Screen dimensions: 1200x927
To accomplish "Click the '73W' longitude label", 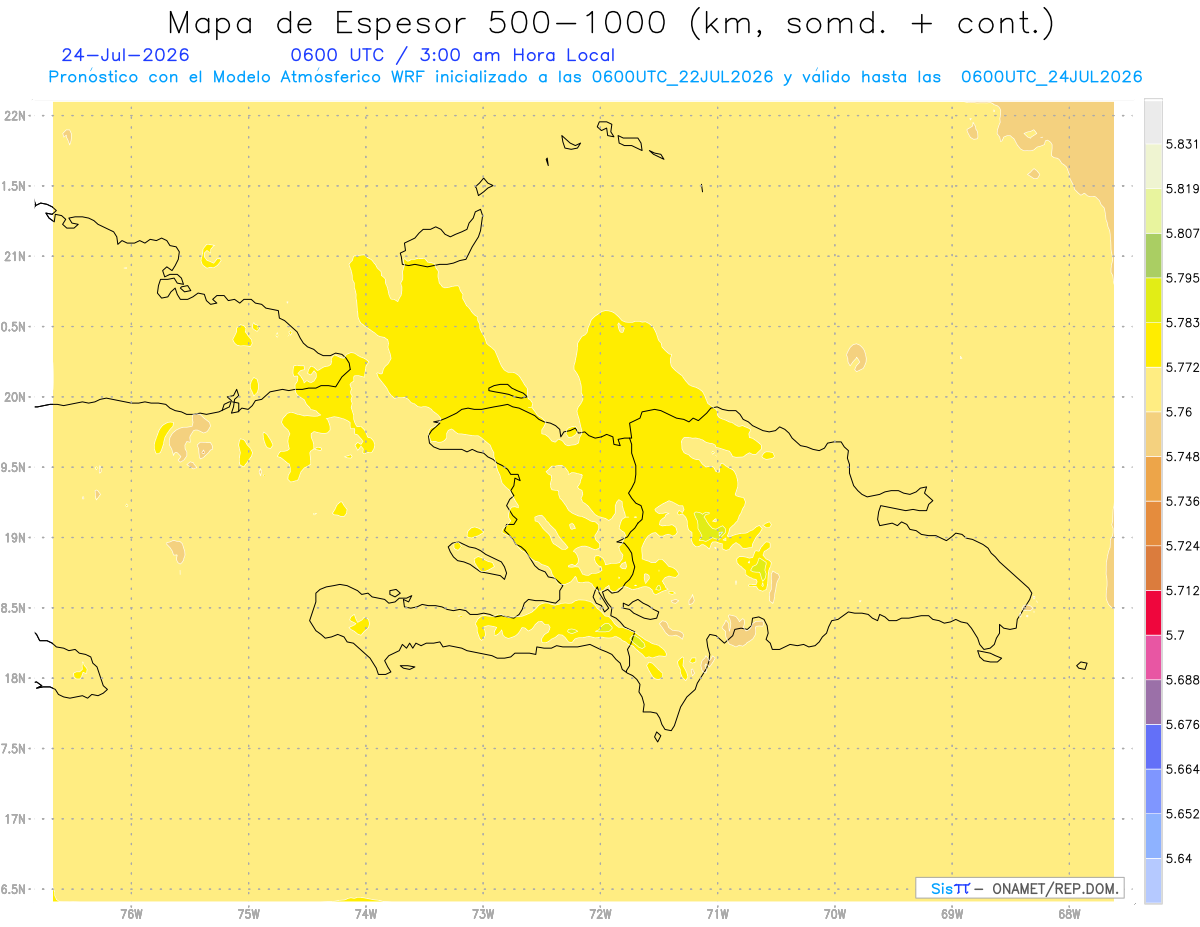I will [x=483, y=914].
